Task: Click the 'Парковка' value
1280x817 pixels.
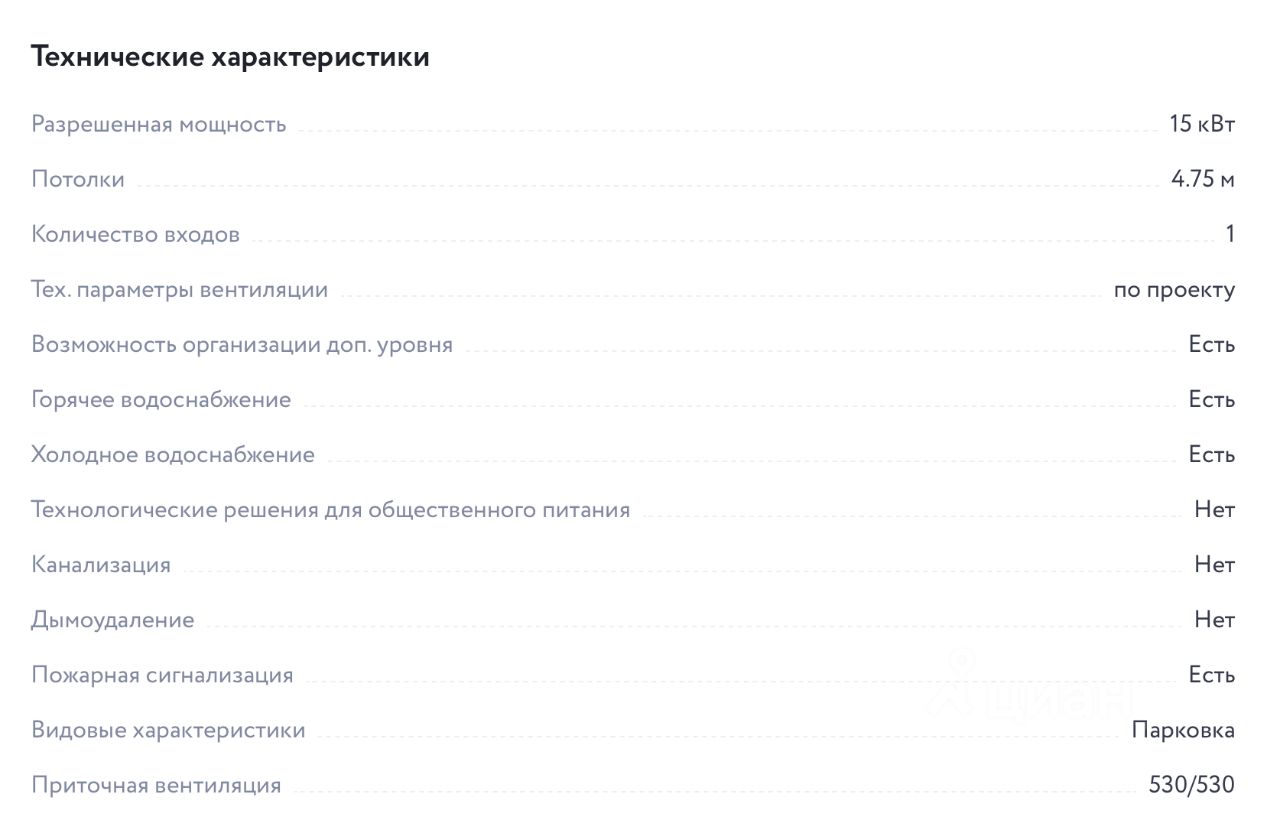Action: pyautogui.click(x=1184, y=730)
